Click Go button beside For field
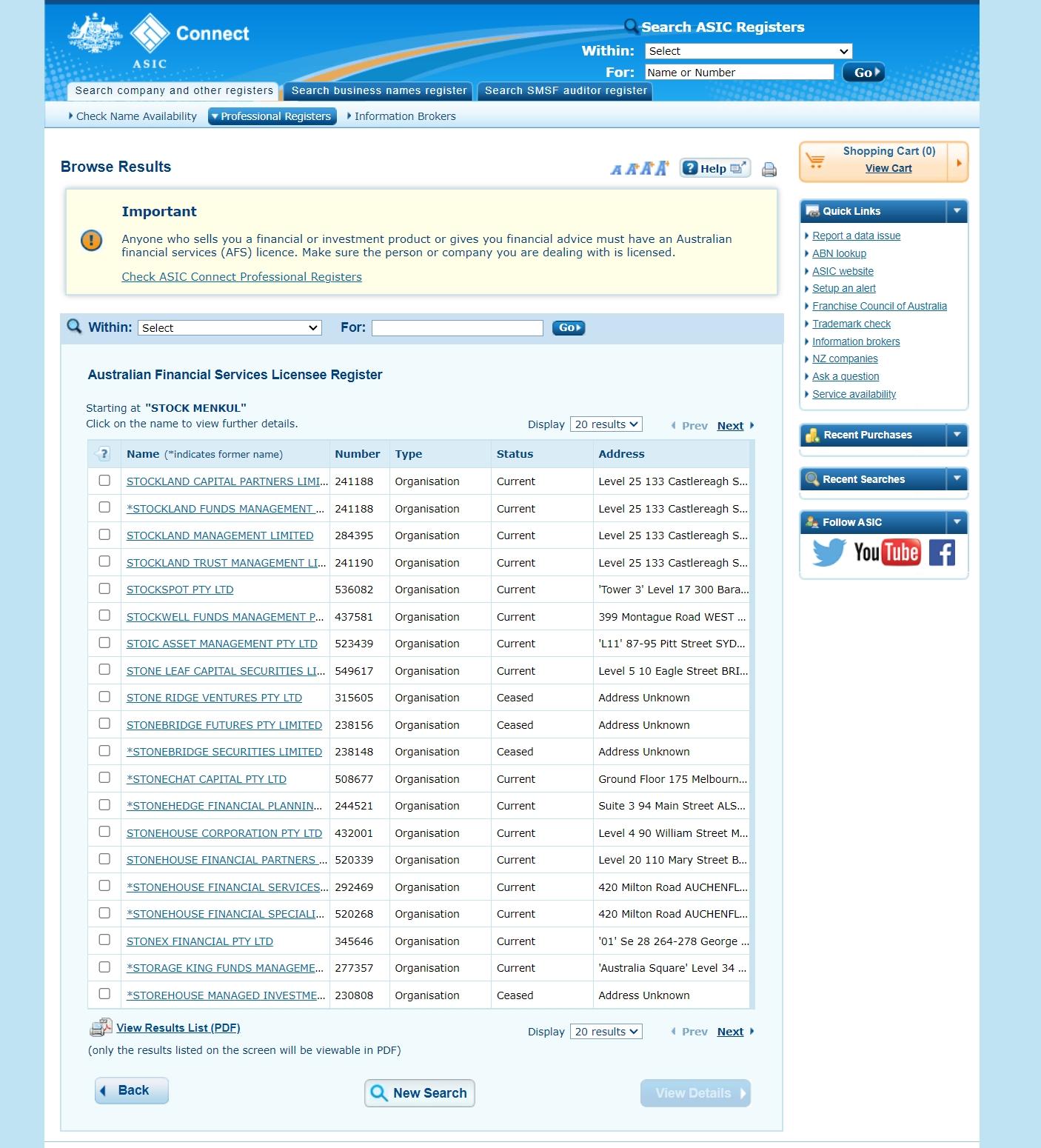Viewport: 1041px width, 1148px height. click(569, 327)
